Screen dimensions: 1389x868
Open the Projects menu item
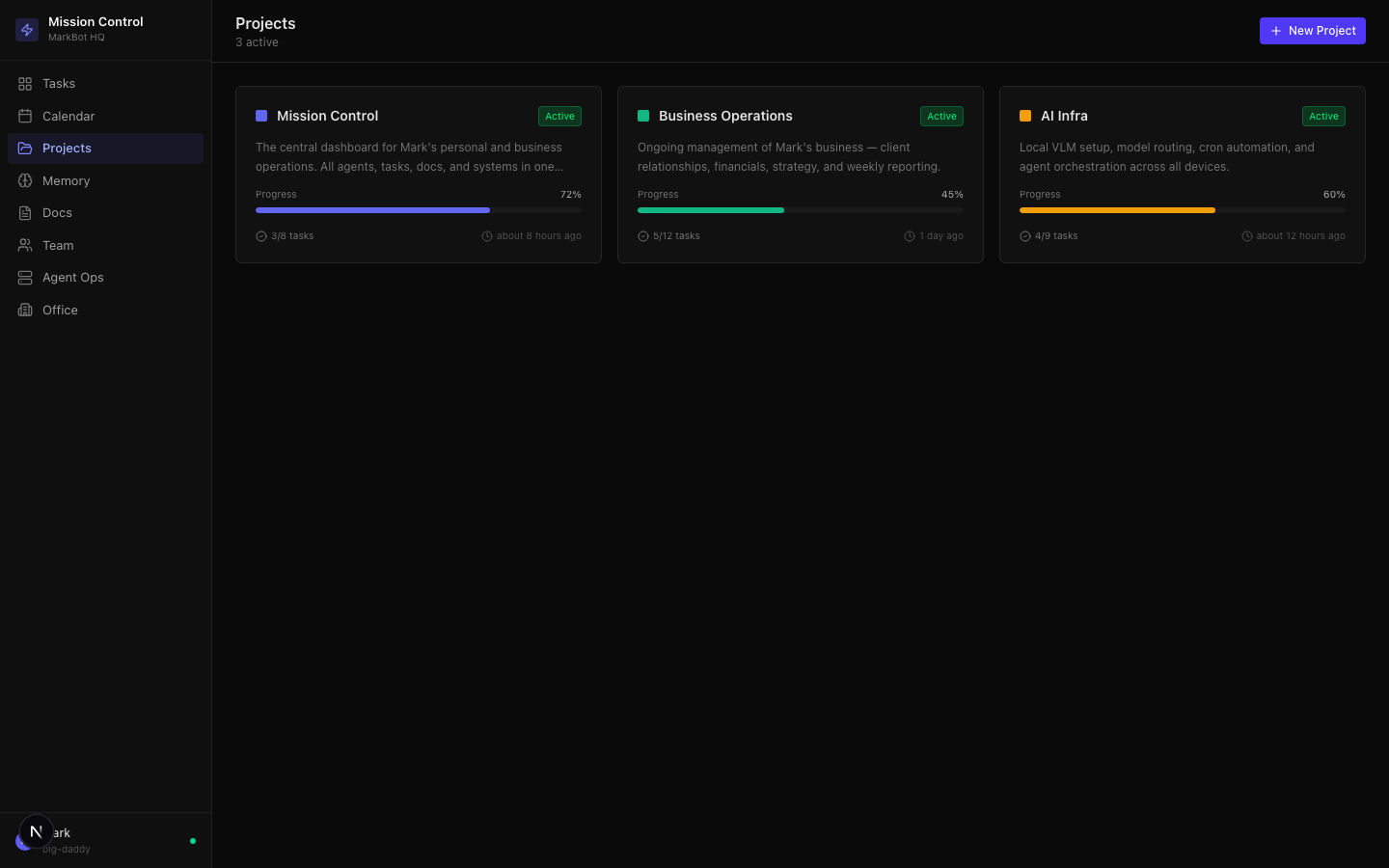[67, 149]
